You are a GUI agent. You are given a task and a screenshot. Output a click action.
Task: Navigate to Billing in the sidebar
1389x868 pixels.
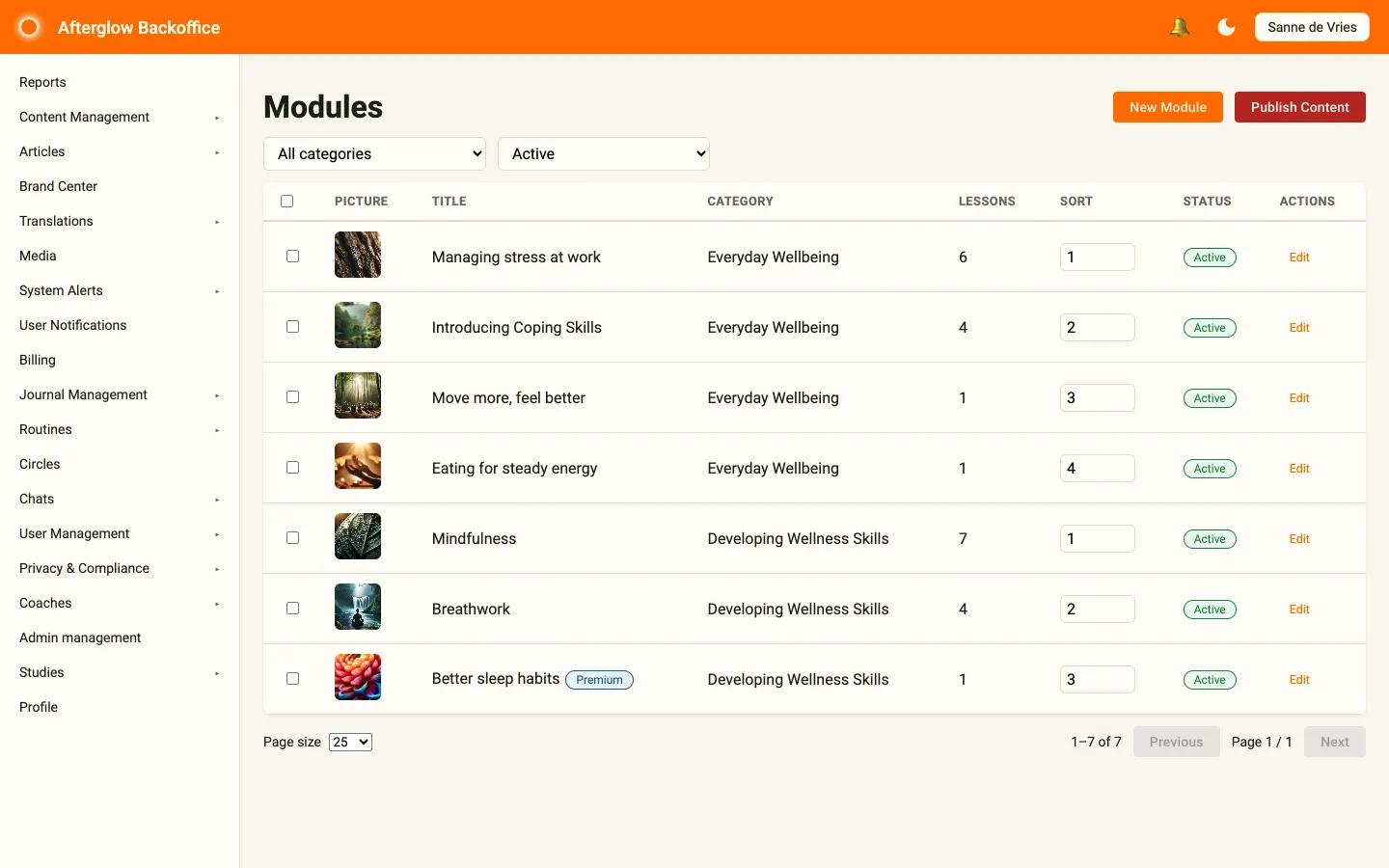(38, 360)
